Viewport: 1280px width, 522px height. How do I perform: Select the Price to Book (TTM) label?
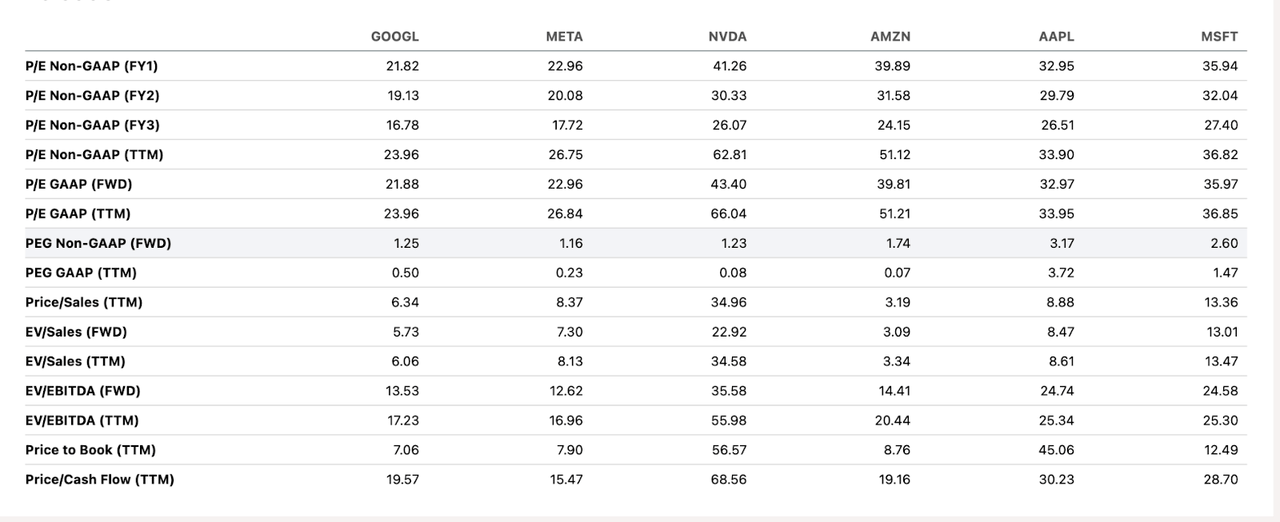pos(90,450)
